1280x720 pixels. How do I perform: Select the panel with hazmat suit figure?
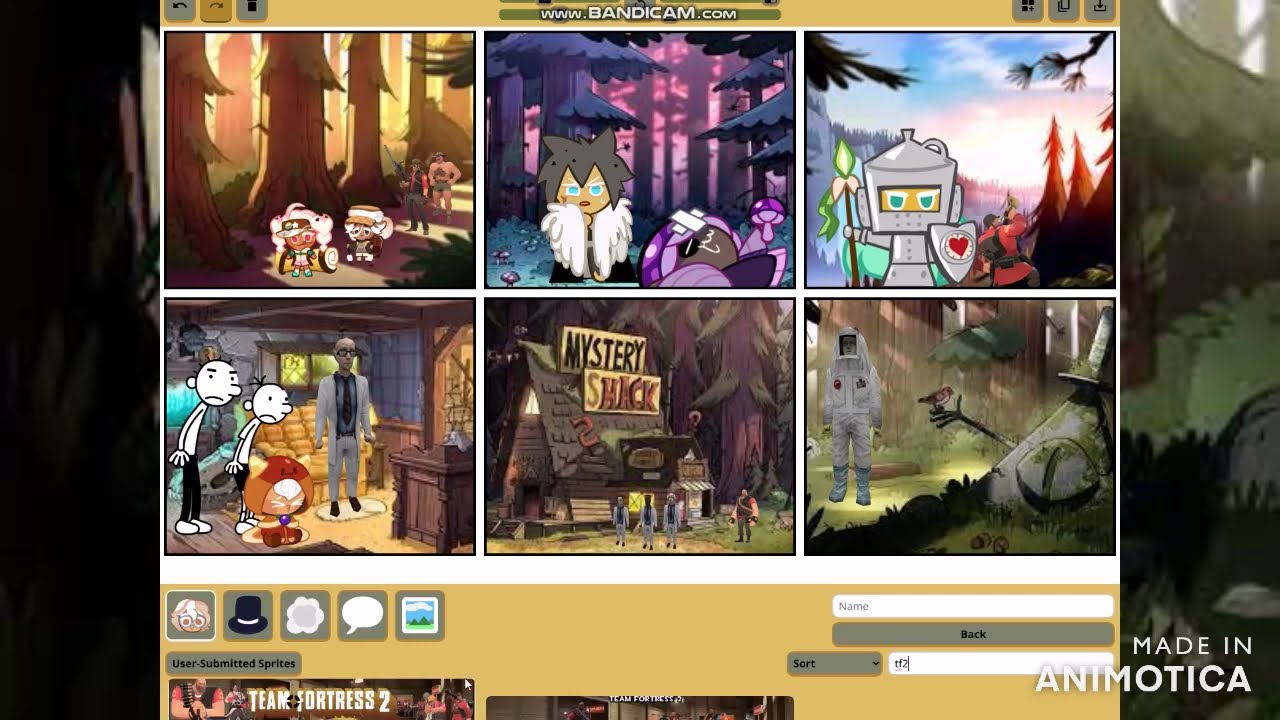pyautogui.click(x=960, y=427)
